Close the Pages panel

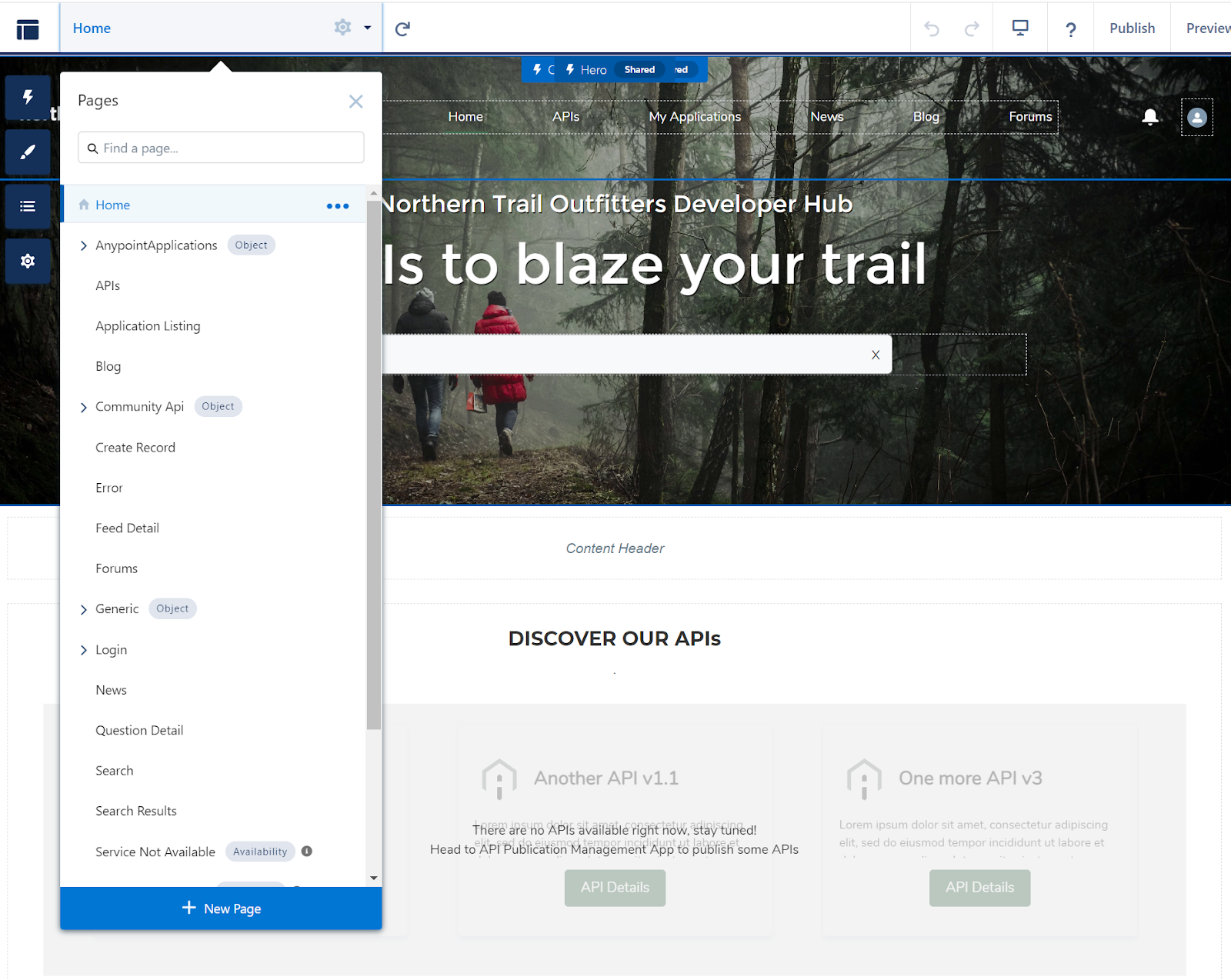(x=355, y=102)
